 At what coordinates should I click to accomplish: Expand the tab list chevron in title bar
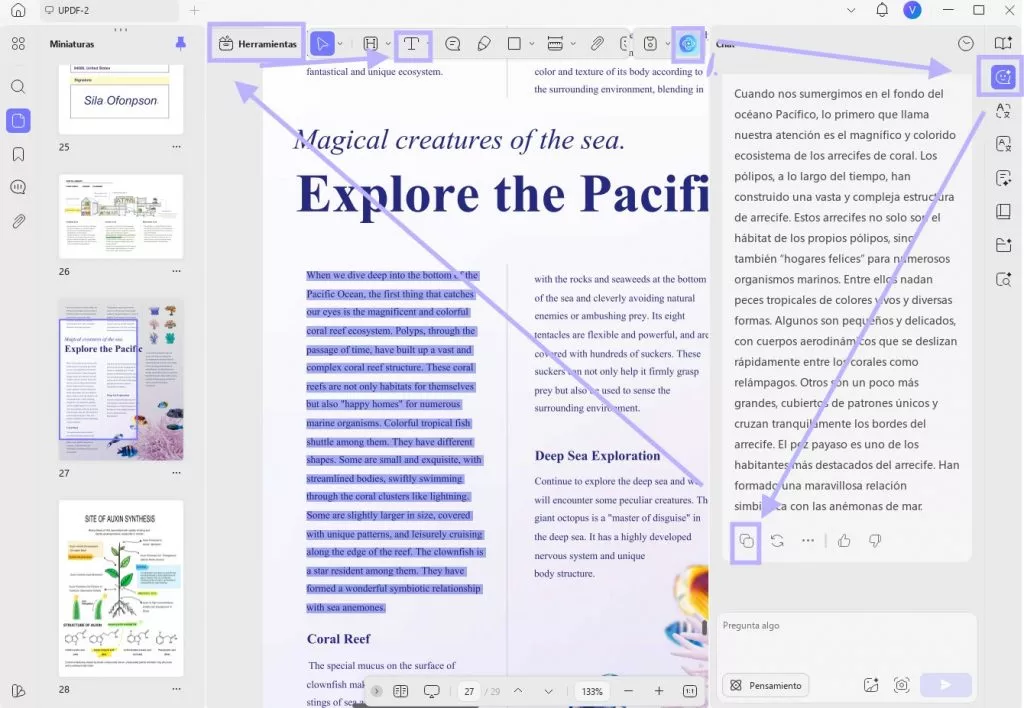850,10
